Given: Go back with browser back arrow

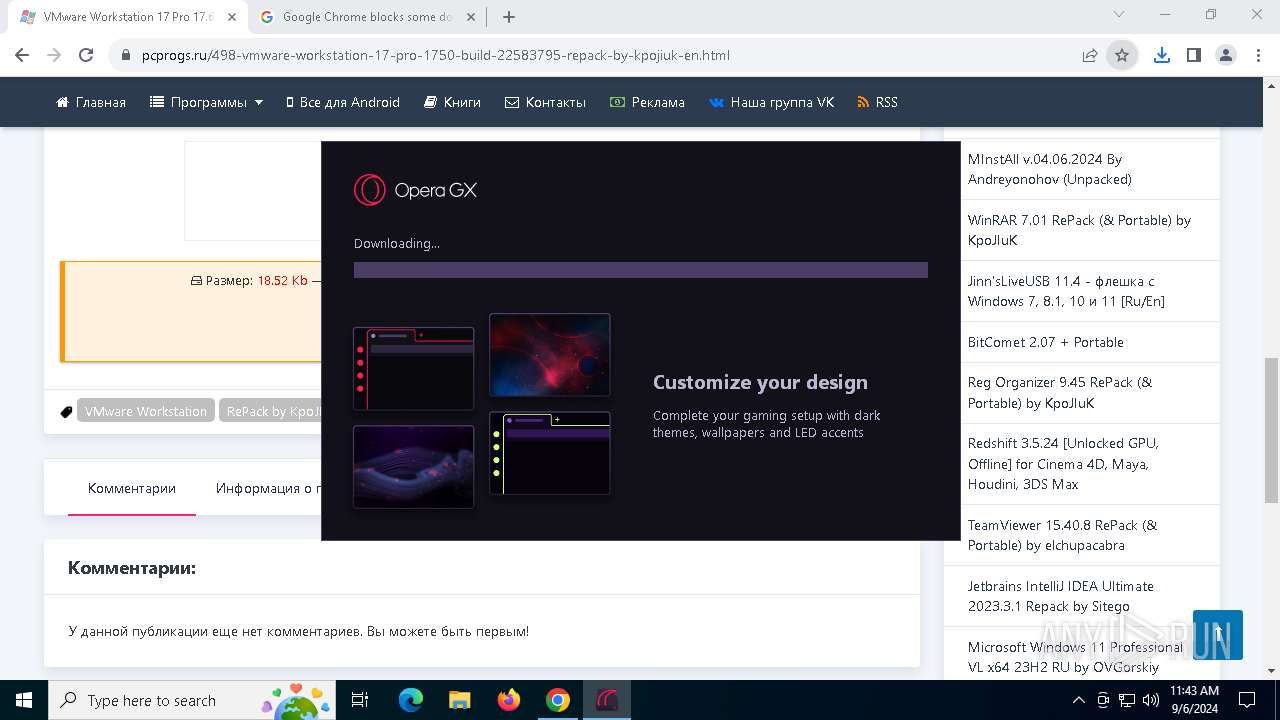Looking at the screenshot, I should coord(22,55).
